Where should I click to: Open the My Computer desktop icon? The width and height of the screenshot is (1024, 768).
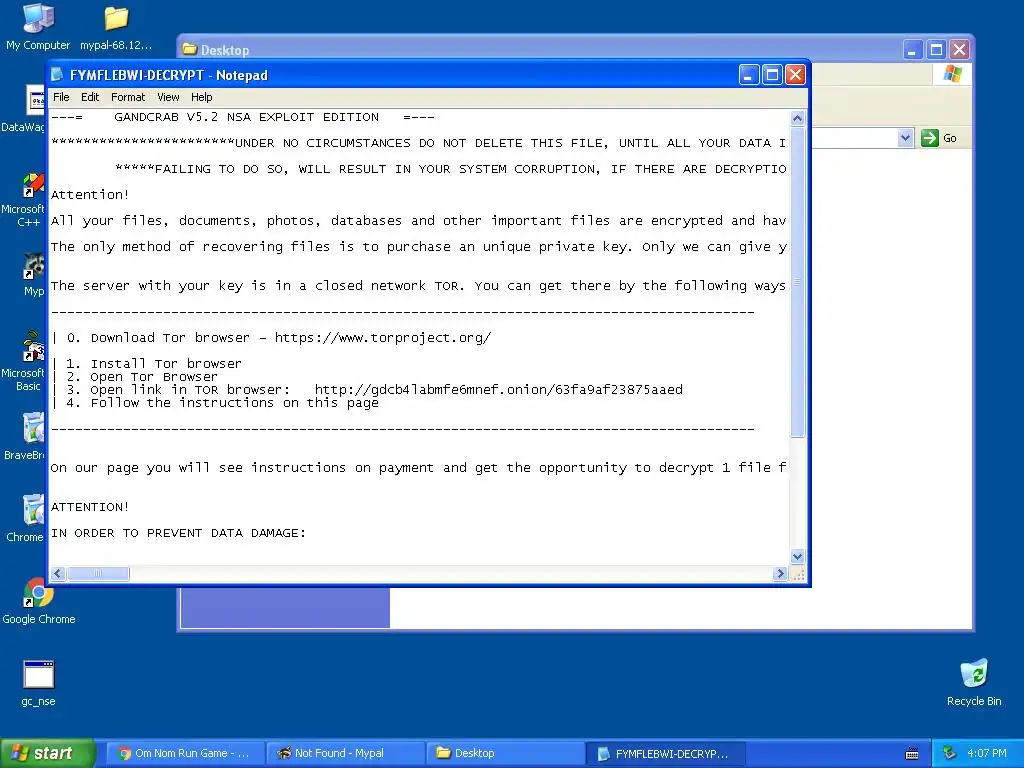[38, 26]
